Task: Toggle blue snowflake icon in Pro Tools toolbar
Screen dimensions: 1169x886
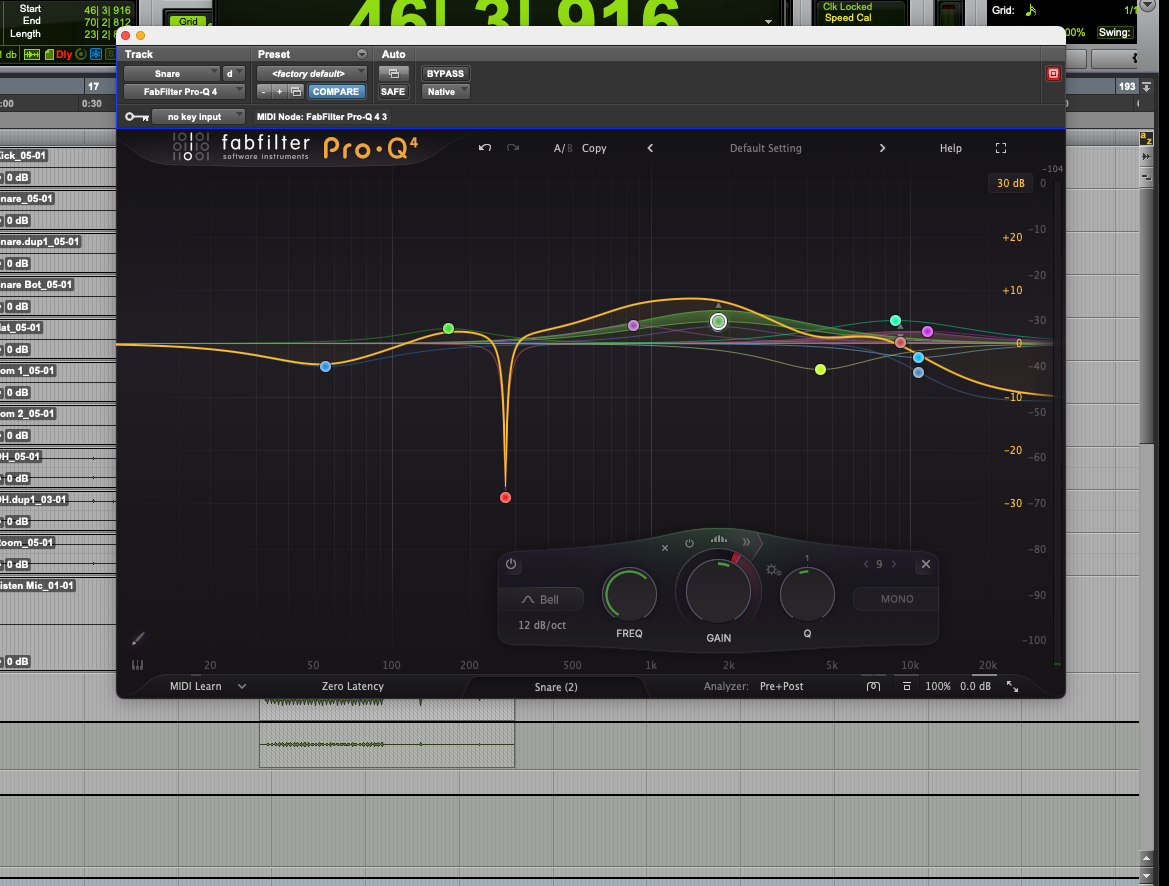Action: pyautogui.click(x=96, y=54)
